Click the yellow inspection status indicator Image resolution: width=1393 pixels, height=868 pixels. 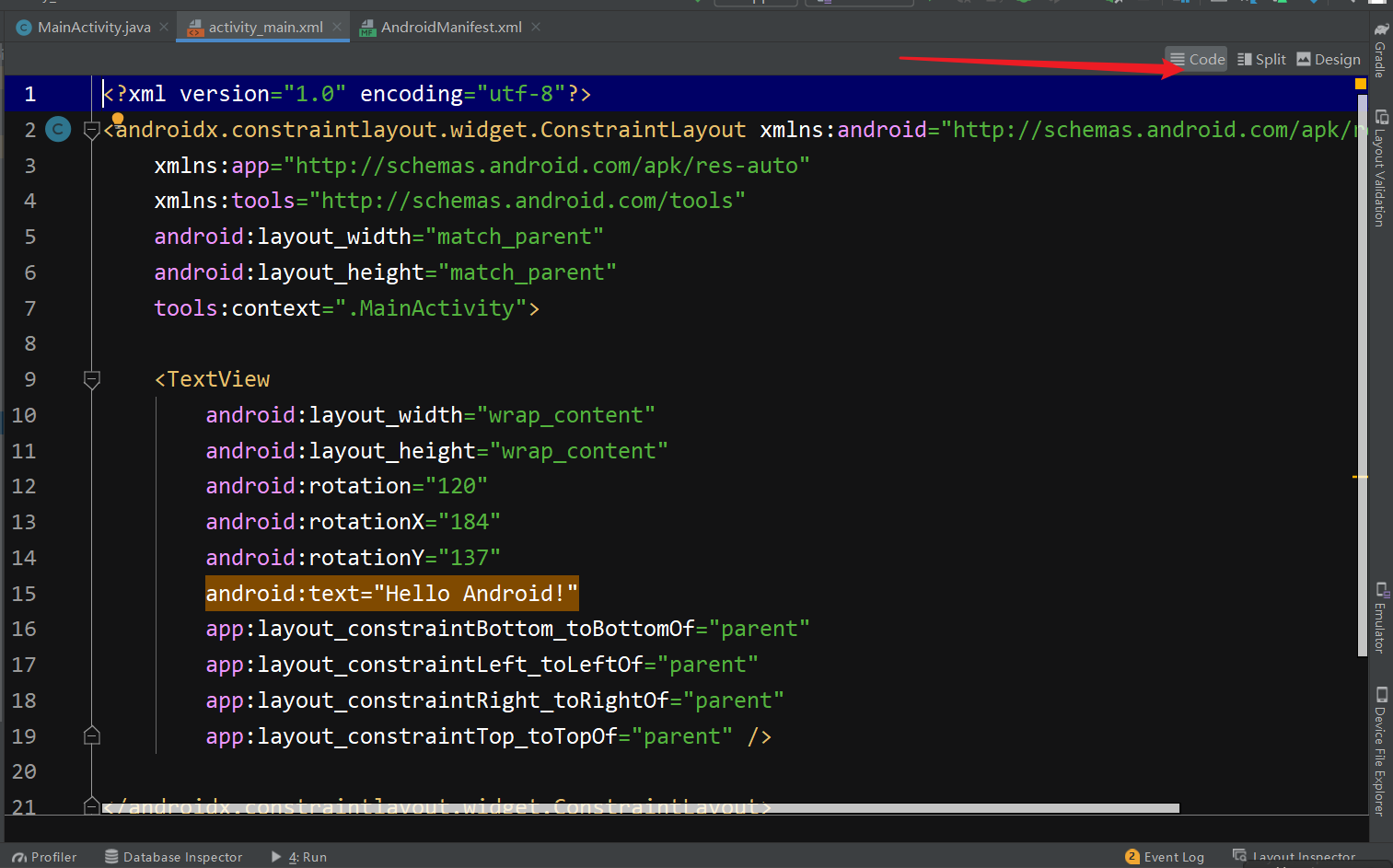click(1360, 84)
